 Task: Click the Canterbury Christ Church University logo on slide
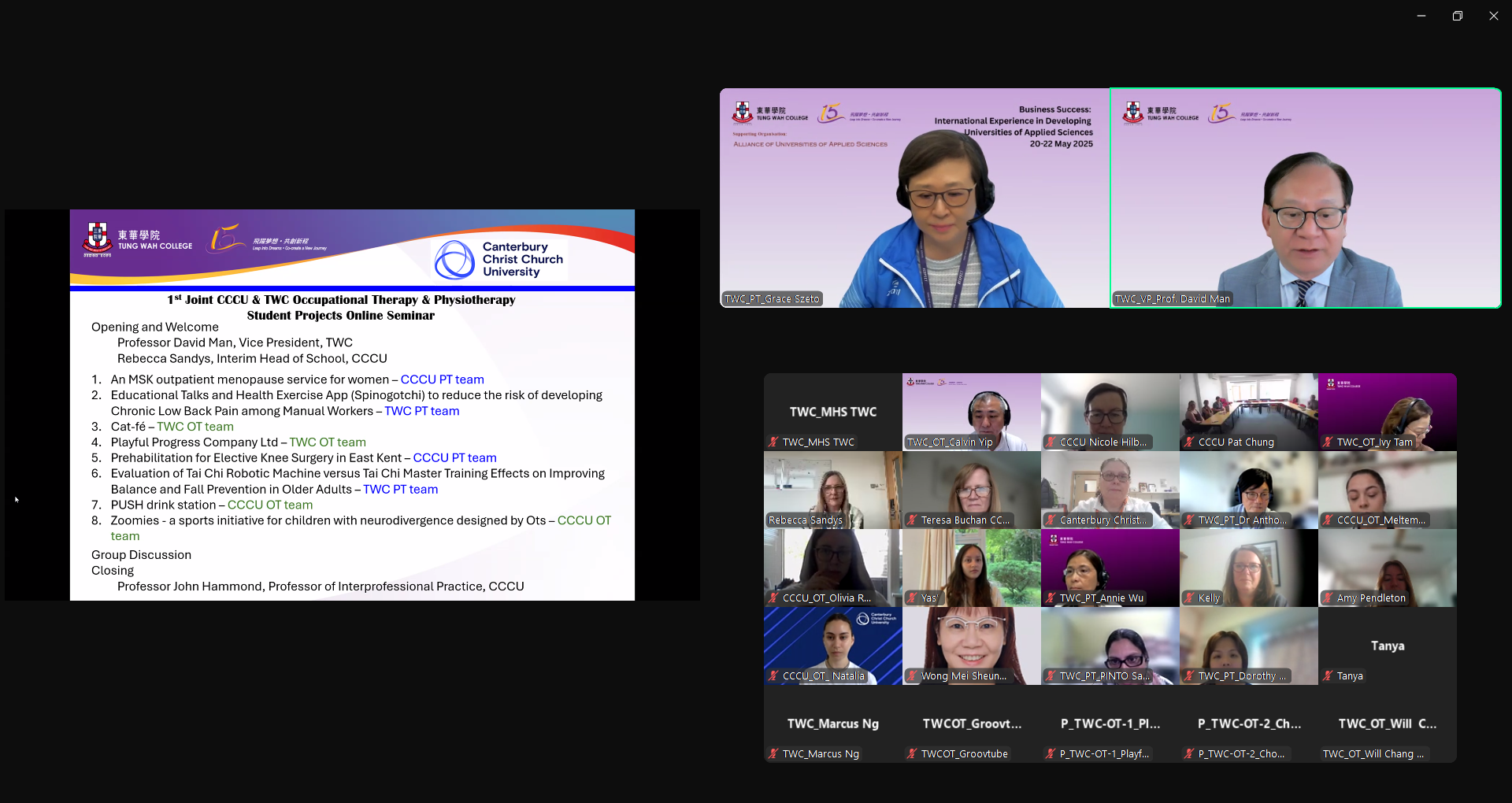click(x=499, y=259)
